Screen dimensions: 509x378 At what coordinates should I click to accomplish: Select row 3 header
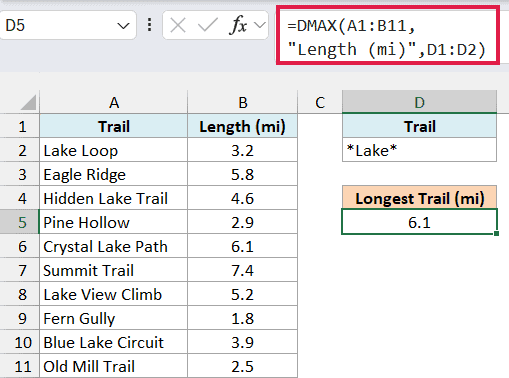(x=20, y=174)
